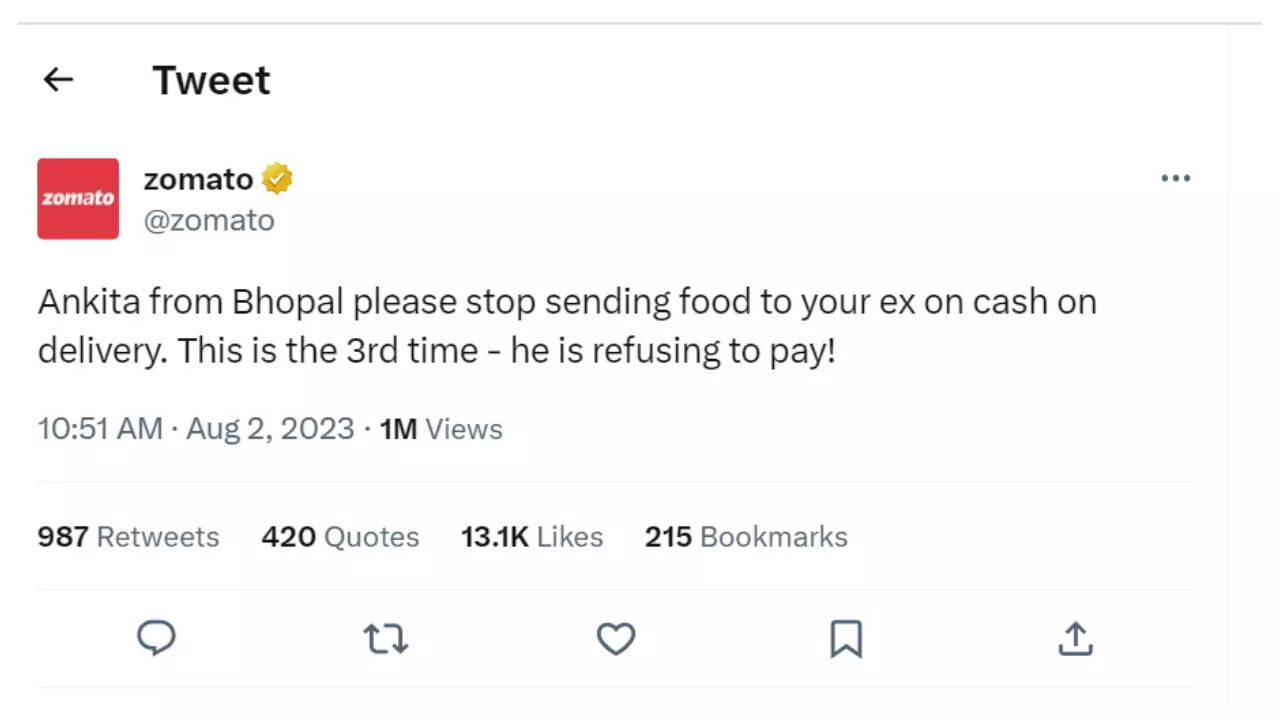Open the zomato display name

pyautogui.click(x=197, y=179)
